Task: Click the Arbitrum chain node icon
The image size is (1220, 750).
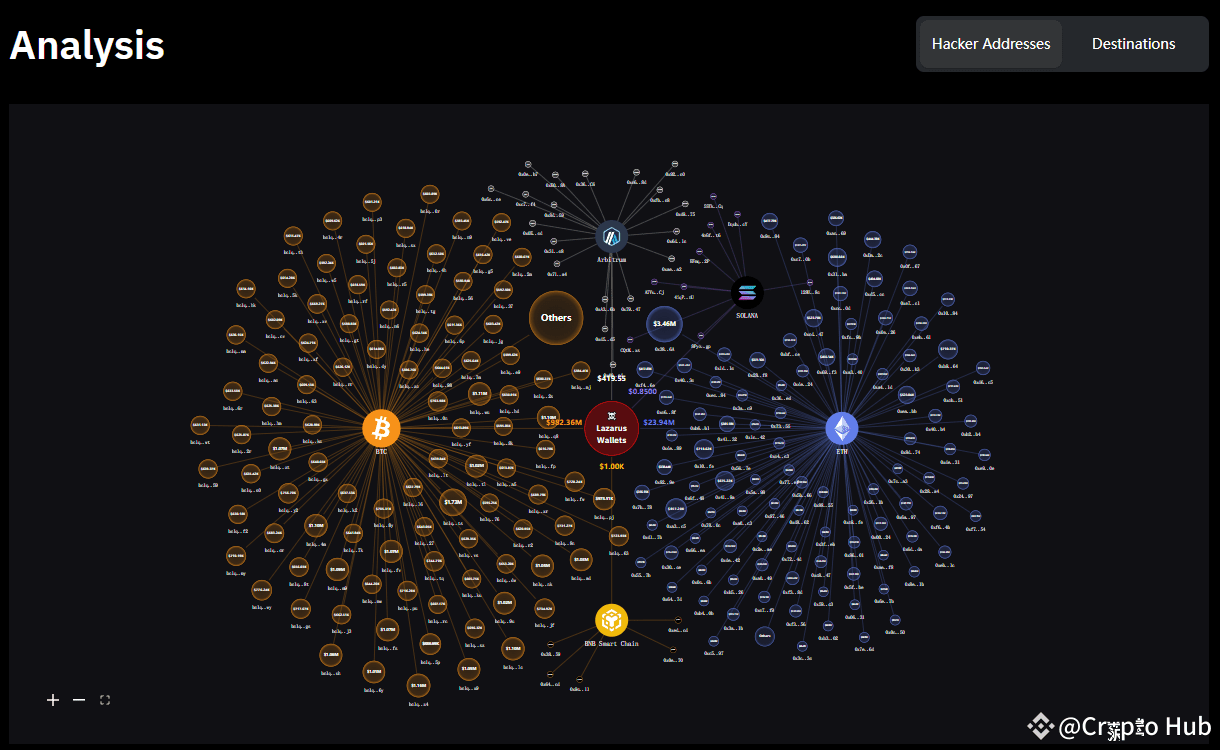Action: 611,237
